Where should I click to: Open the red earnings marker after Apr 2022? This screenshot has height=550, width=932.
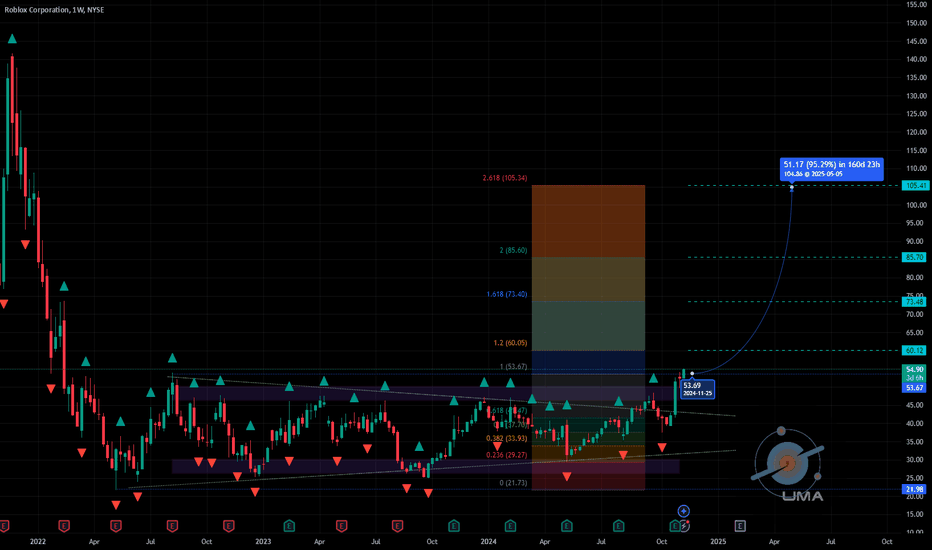116,526
